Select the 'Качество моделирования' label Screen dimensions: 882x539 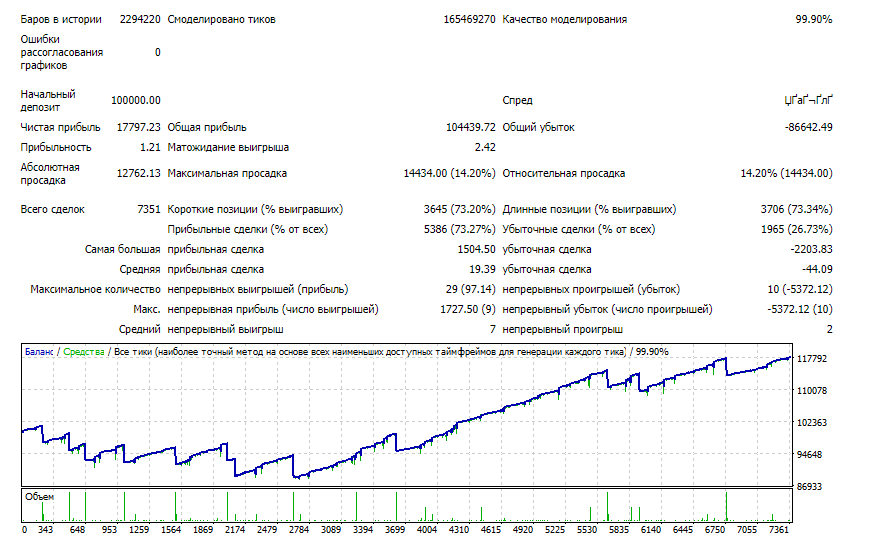tap(565, 19)
